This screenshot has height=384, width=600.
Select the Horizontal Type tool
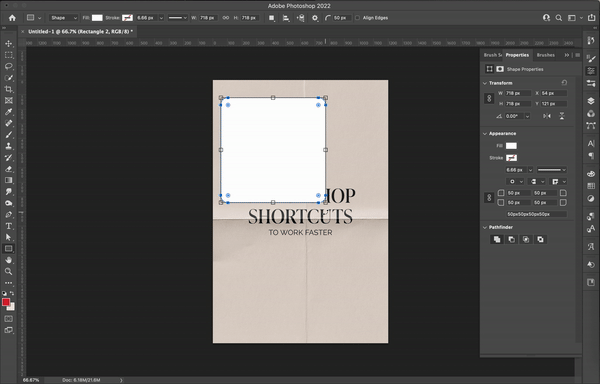coord(8,226)
